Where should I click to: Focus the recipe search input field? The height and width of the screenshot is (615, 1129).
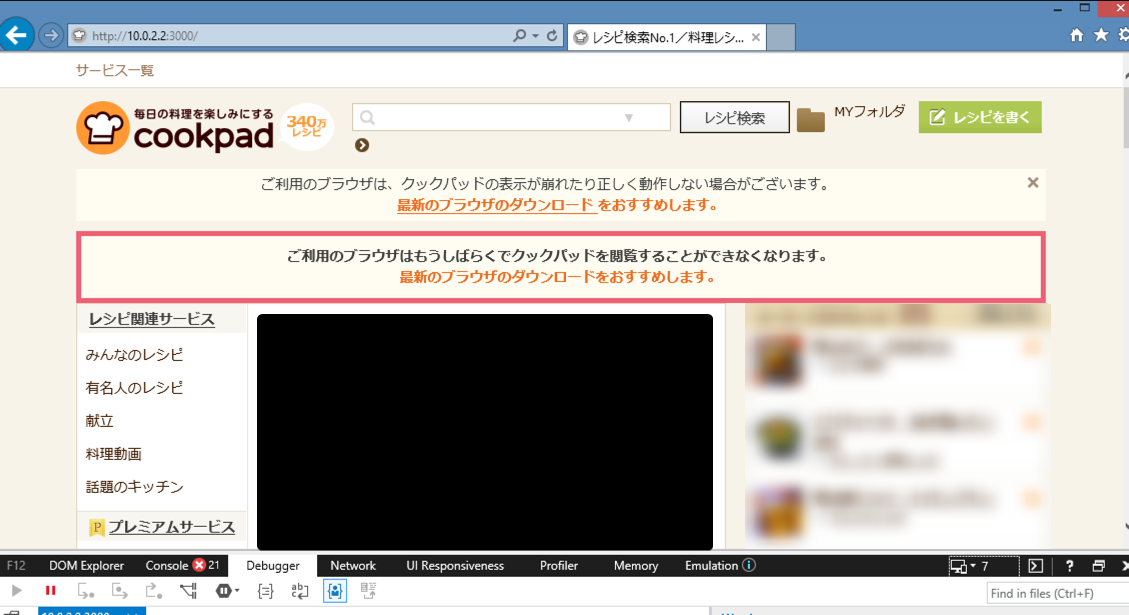(x=511, y=117)
